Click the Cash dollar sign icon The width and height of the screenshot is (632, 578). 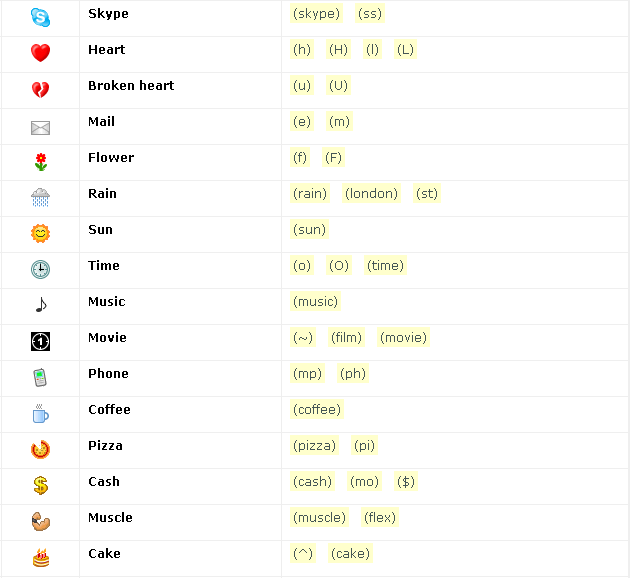pyautogui.click(x=40, y=485)
